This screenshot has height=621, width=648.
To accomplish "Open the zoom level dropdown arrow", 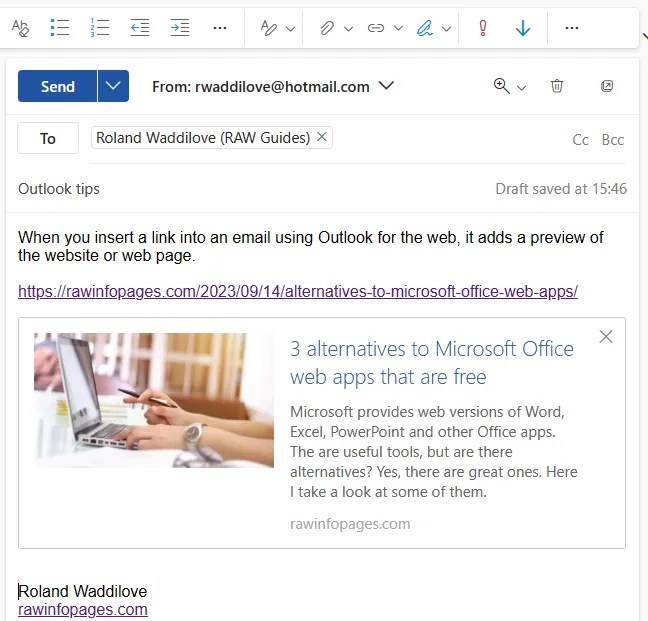I will coord(522,88).
